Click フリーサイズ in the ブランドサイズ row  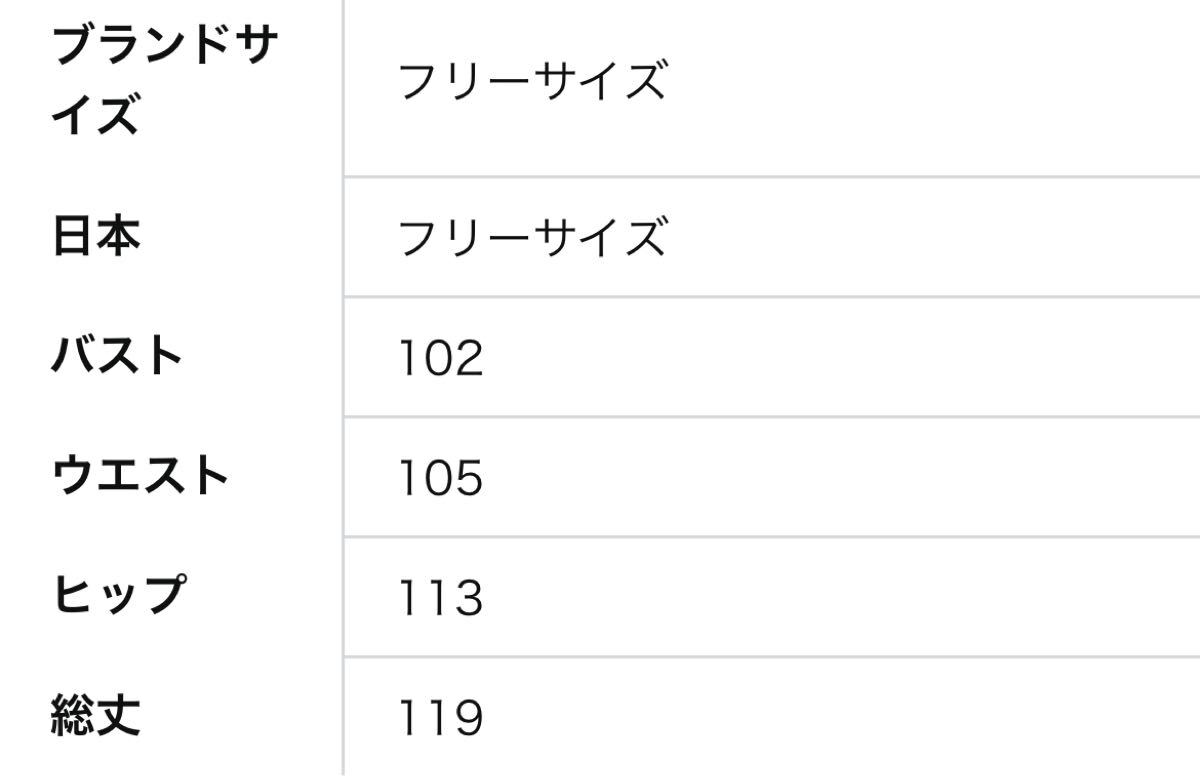tap(532, 82)
